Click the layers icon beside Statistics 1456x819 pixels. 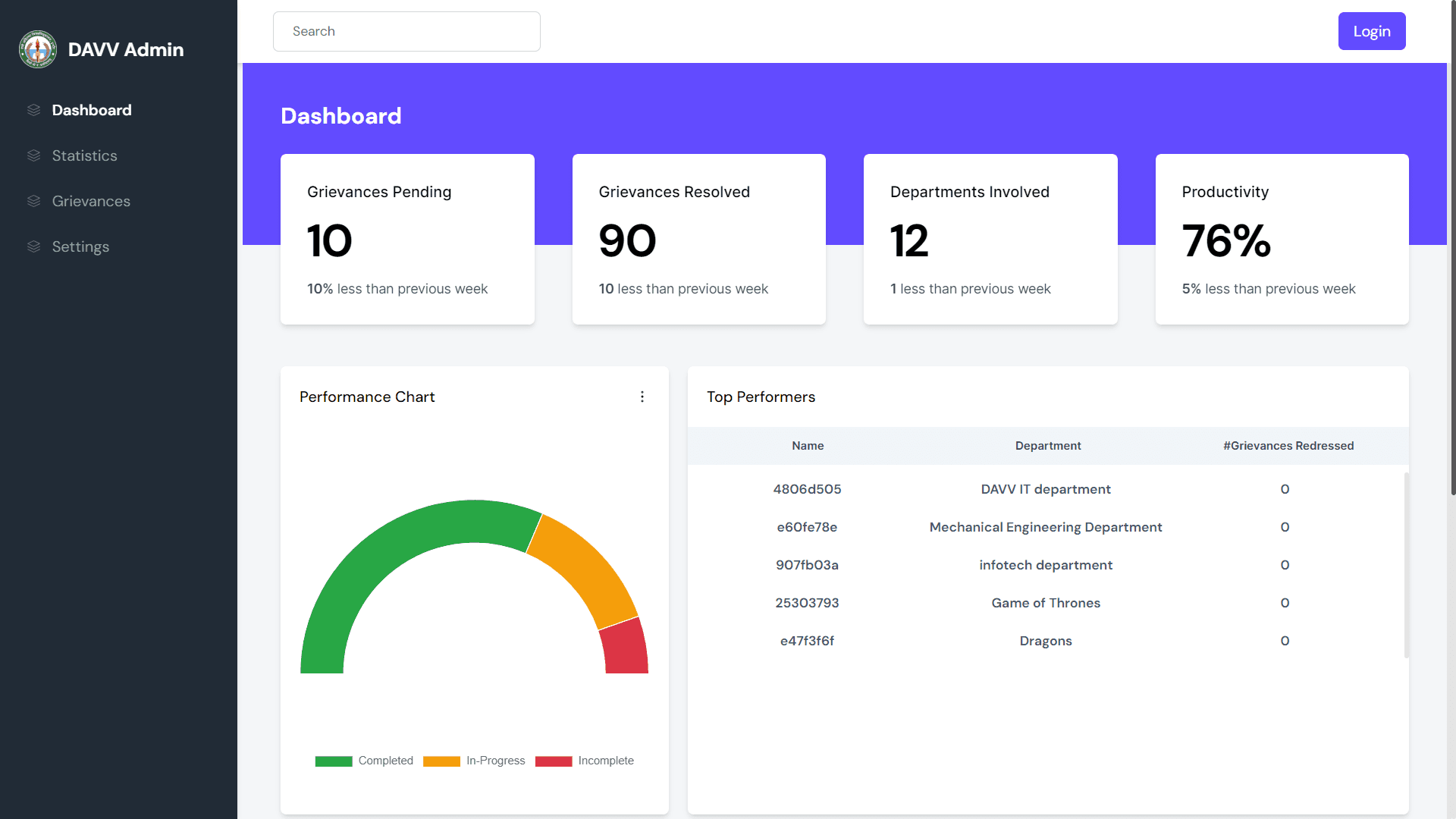coord(33,155)
